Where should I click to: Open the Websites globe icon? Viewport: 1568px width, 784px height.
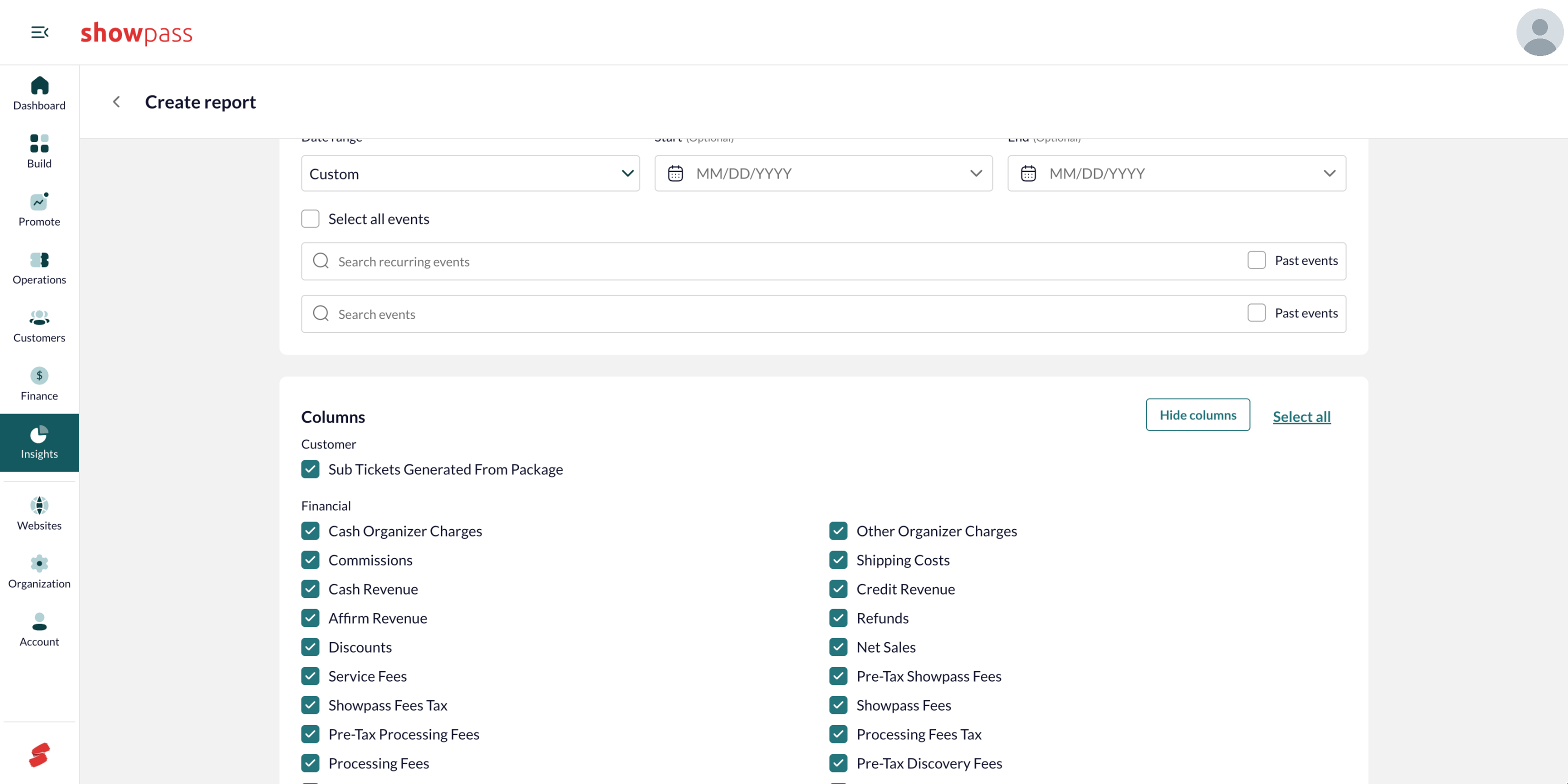click(x=39, y=505)
